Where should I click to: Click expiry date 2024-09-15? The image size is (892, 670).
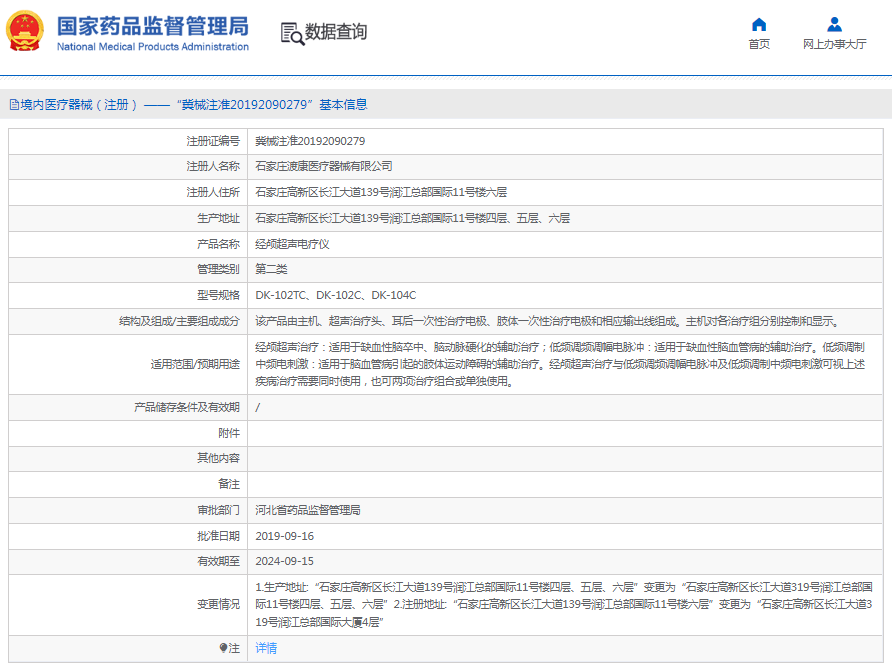click(284, 561)
